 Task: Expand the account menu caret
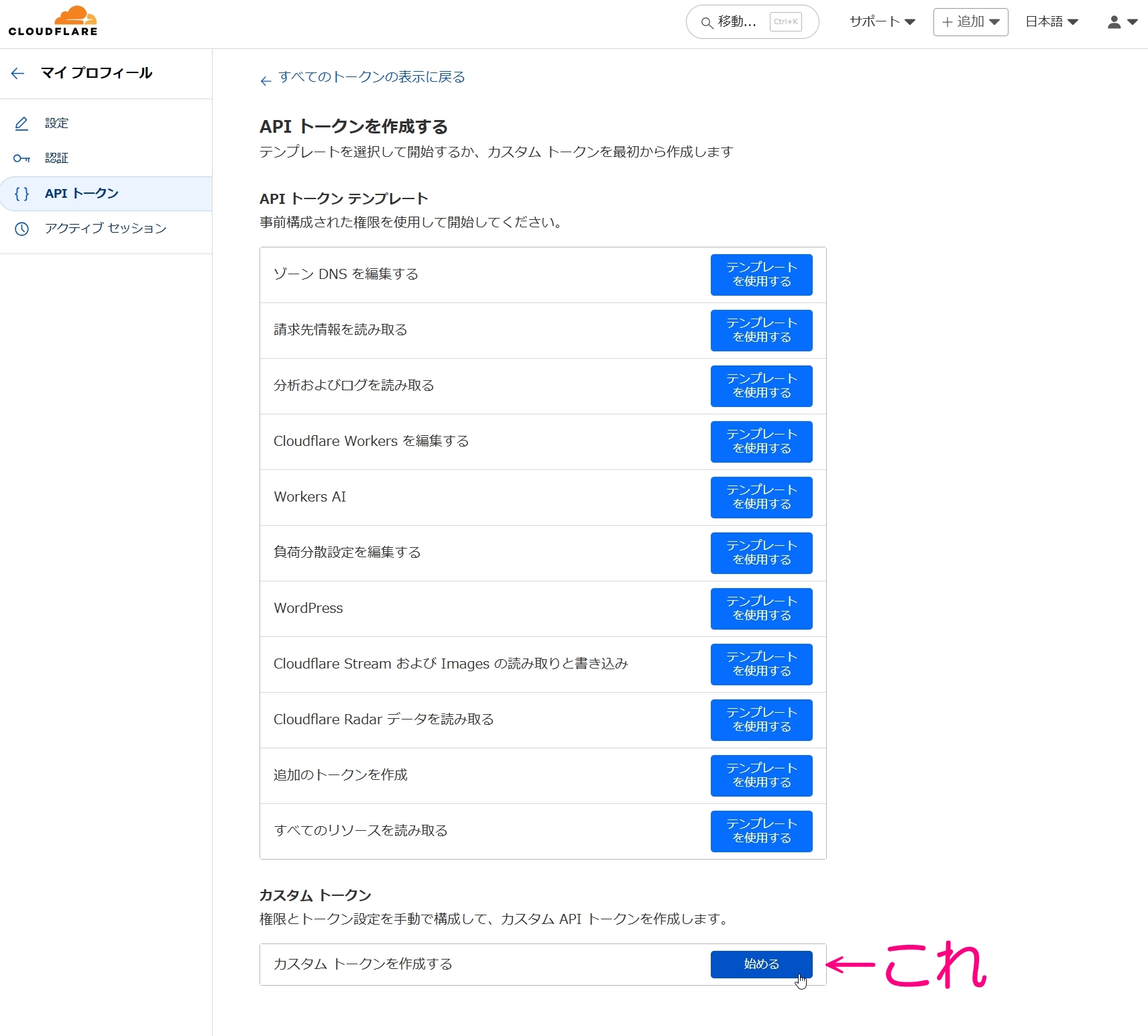1133,22
